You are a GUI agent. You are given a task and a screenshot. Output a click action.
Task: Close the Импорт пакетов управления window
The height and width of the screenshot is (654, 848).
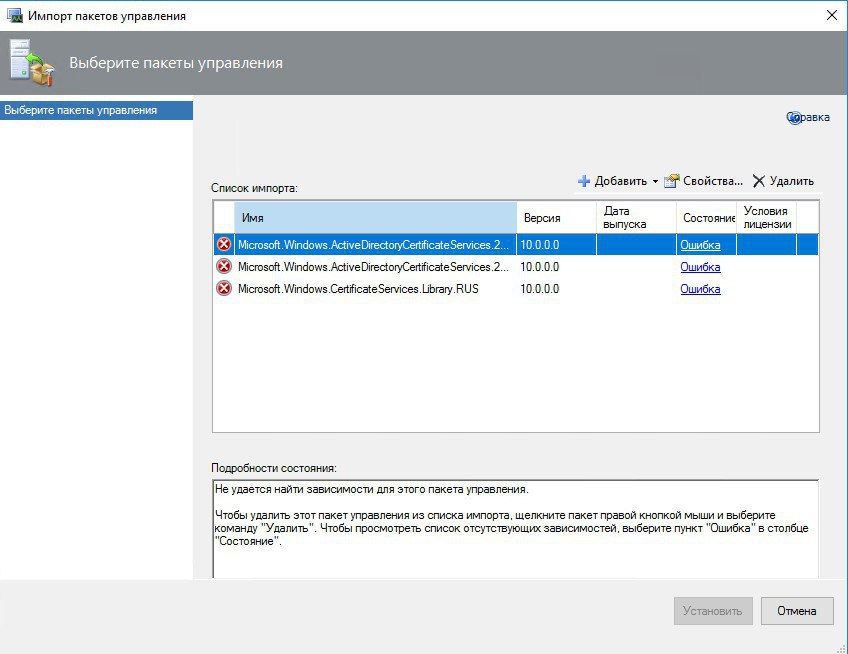click(832, 15)
